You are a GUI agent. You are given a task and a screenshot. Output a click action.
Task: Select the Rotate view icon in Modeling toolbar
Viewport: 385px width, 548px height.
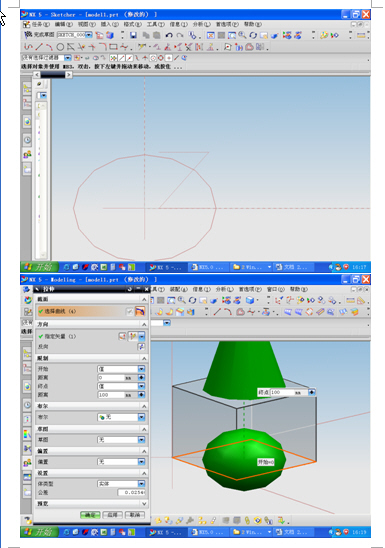(192, 300)
